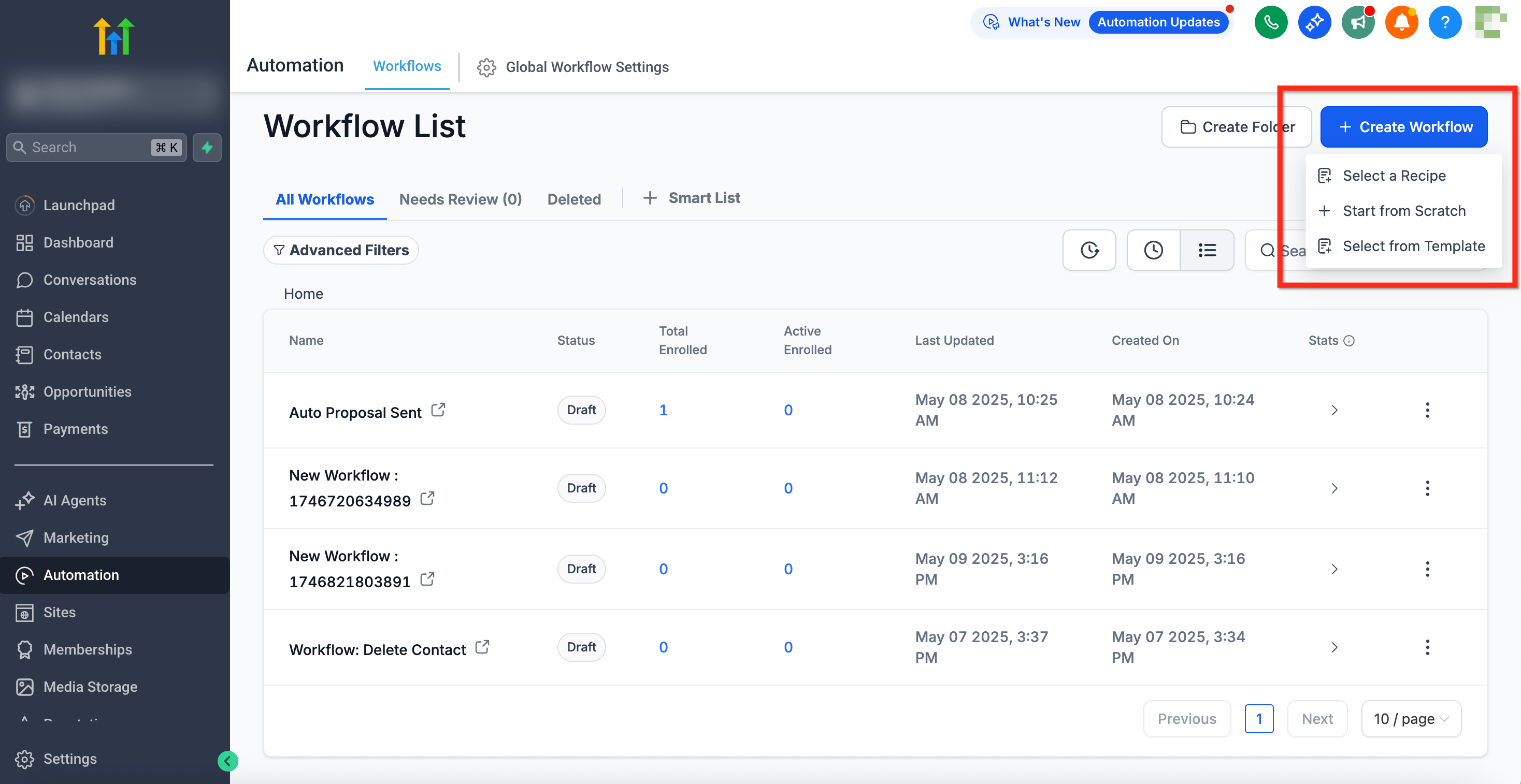Screen dimensions: 1521x784
Task: Switch to the Deleted tab
Action: (x=573, y=199)
